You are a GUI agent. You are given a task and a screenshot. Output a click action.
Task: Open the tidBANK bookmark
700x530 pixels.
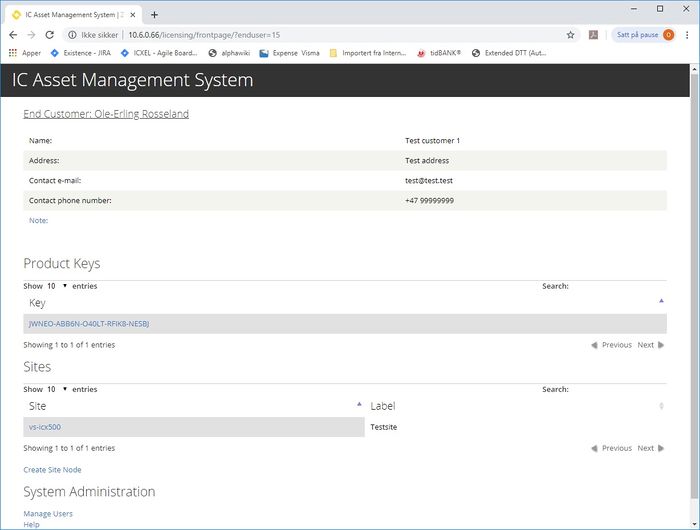439,53
